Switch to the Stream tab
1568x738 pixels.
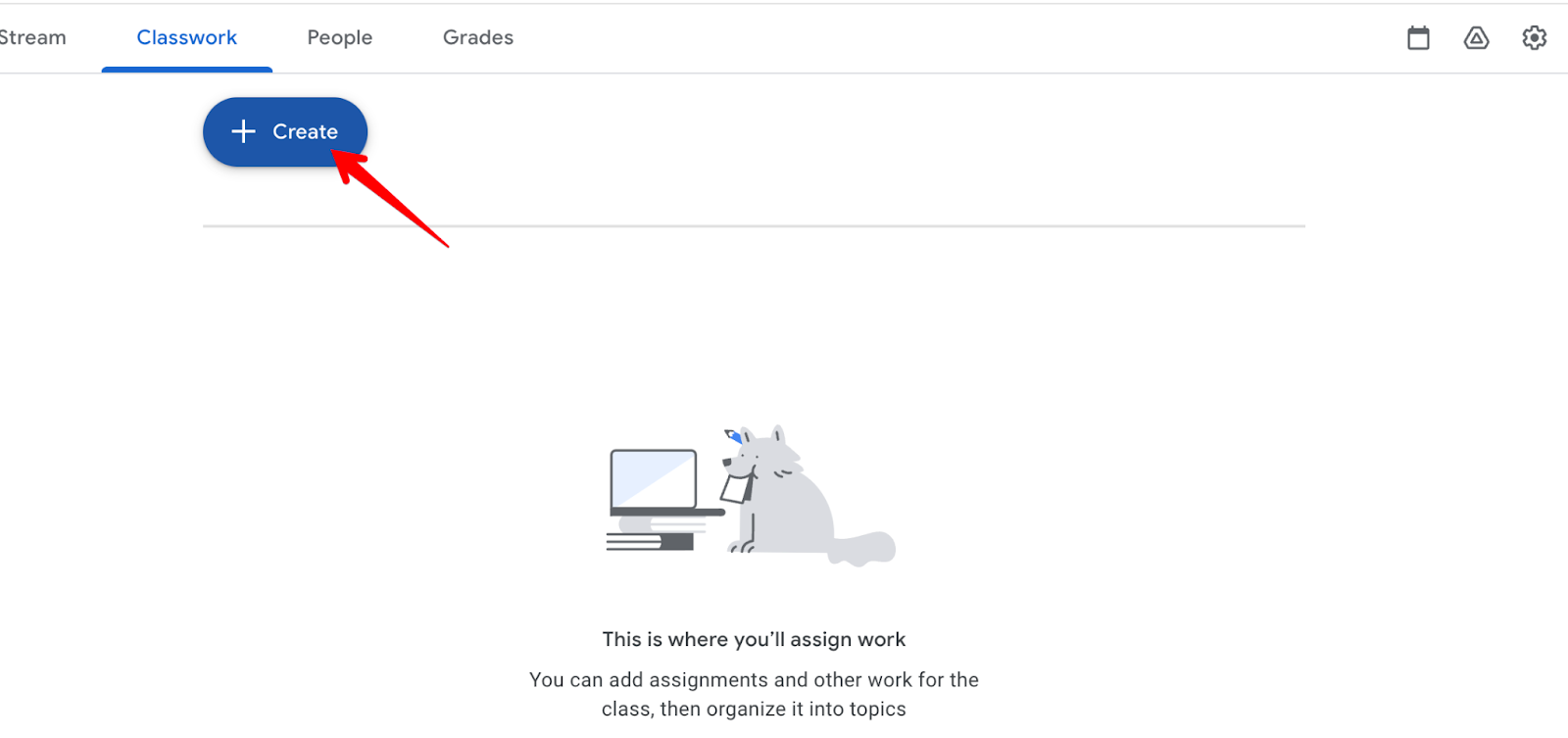(32, 37)
